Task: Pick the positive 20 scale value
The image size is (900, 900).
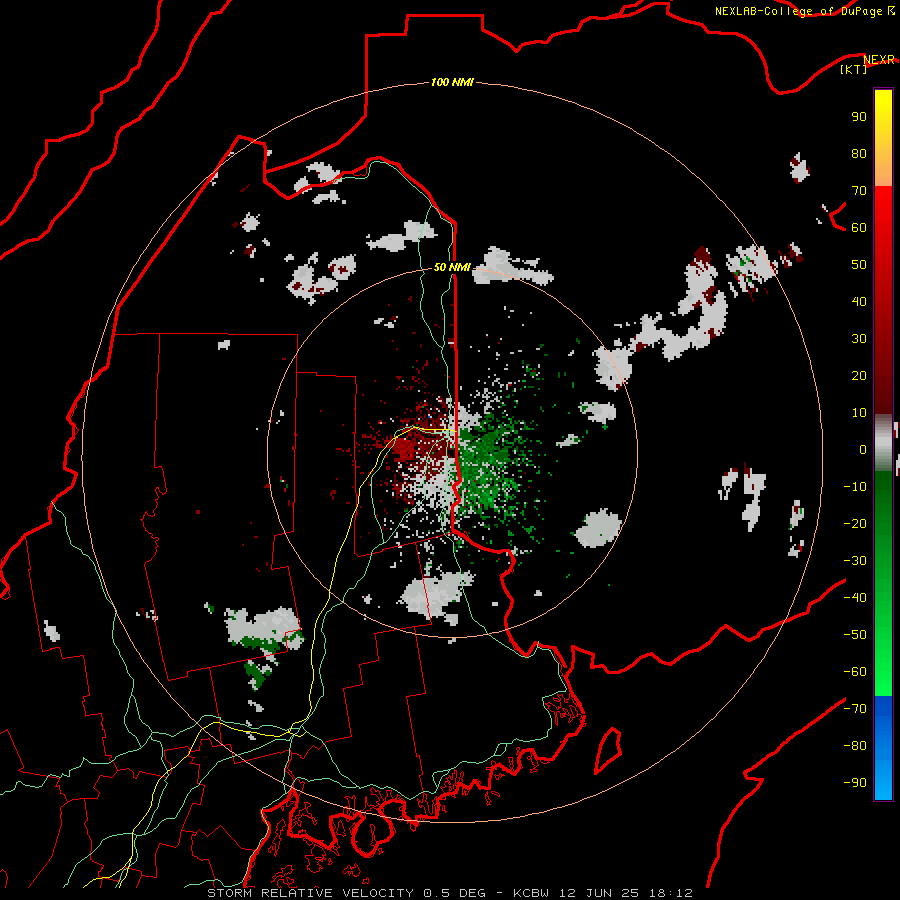Action: (x=859, y=375)
